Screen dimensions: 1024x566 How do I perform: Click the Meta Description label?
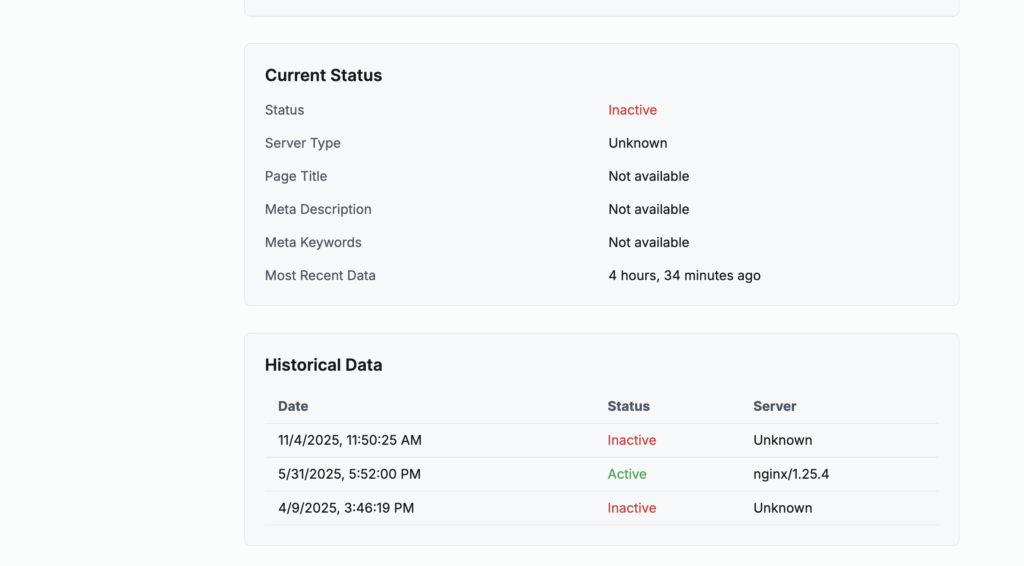point(318,209)
